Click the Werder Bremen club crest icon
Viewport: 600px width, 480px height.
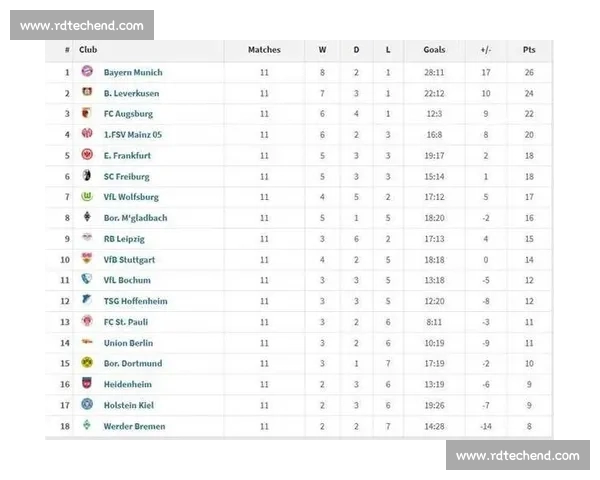[87, 426]
